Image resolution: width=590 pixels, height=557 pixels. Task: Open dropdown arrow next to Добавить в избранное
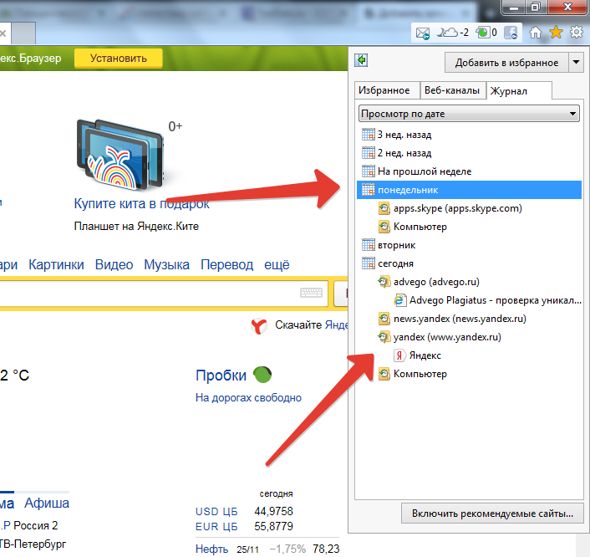576,62
